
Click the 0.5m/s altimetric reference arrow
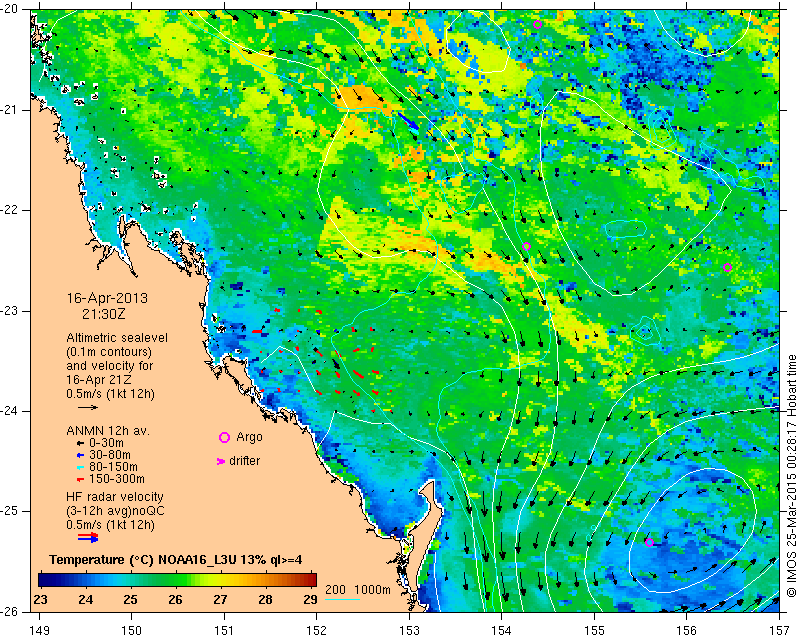click(x=88, y=407)
